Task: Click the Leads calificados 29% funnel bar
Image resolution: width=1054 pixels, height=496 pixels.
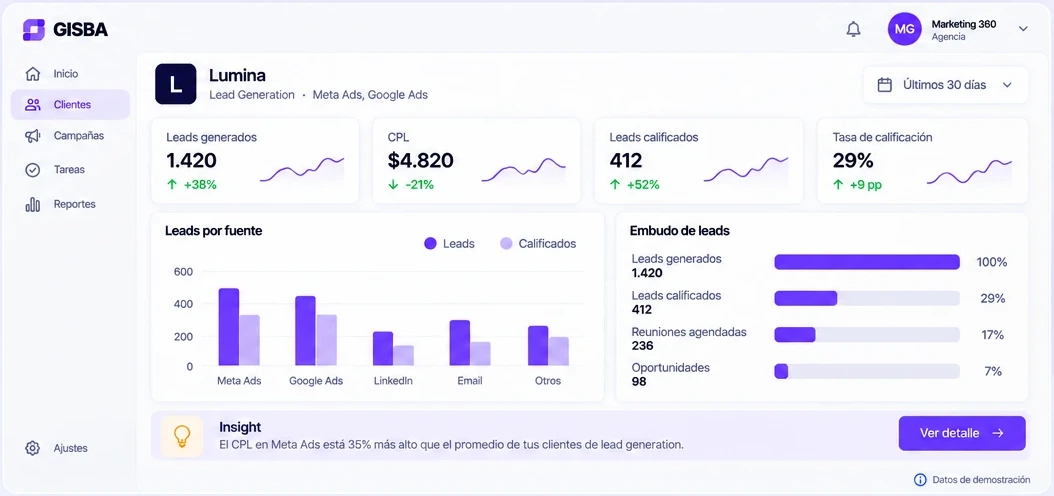Action: (x=806, y=298)
